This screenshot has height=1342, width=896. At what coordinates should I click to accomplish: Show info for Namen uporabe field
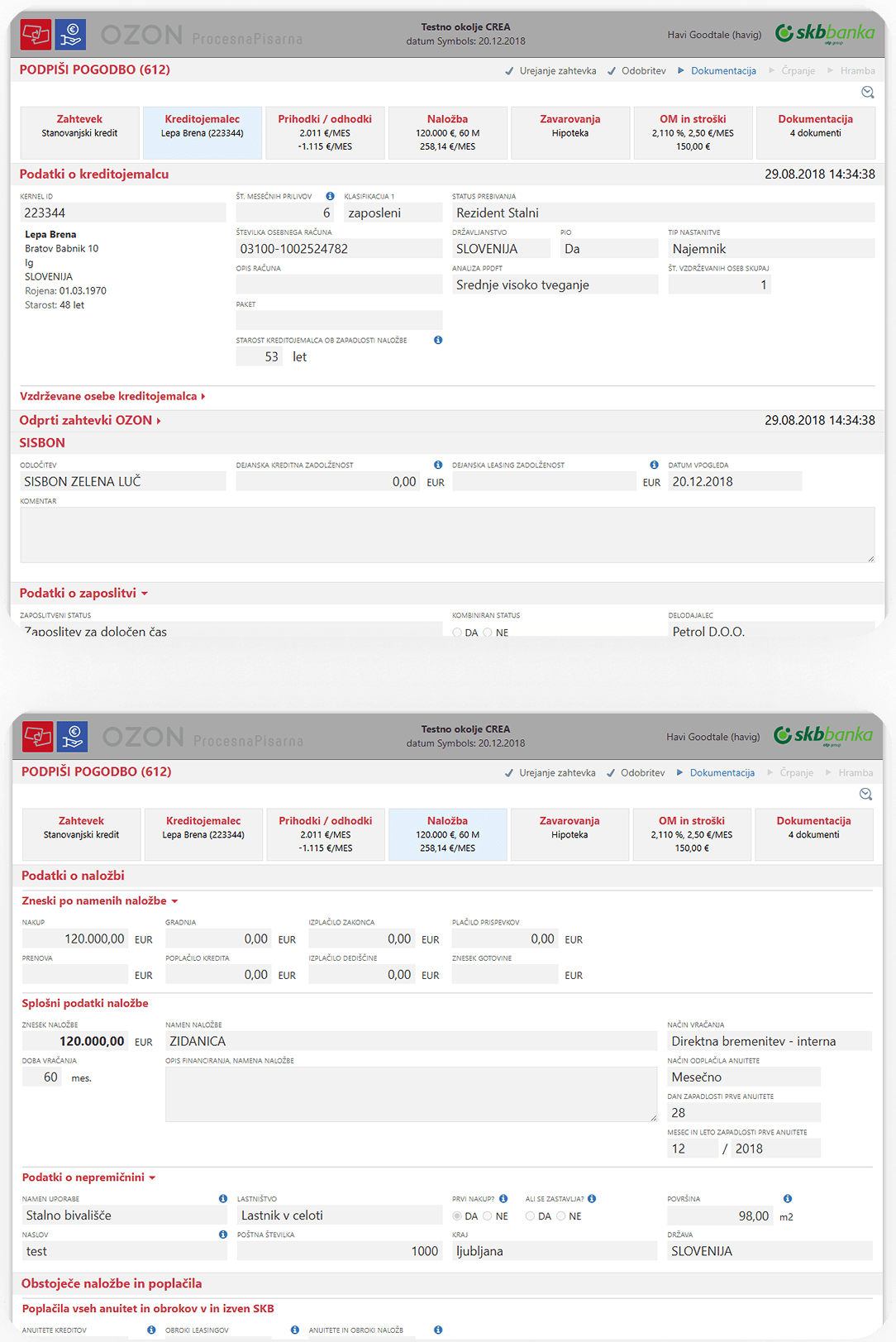click(x=222, y=1198)
